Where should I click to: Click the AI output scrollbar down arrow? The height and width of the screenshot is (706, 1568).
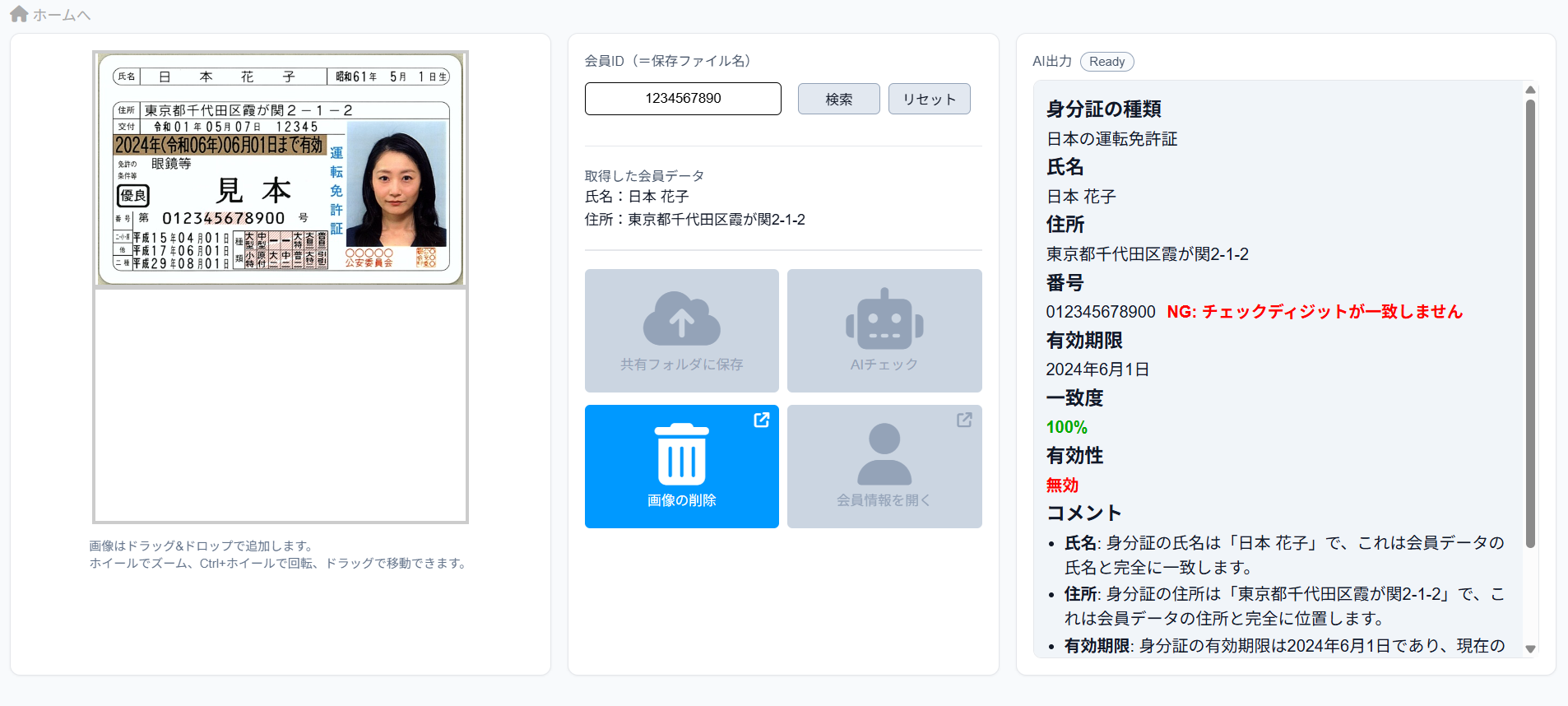pyautogui.click(x=1530, y=648)
